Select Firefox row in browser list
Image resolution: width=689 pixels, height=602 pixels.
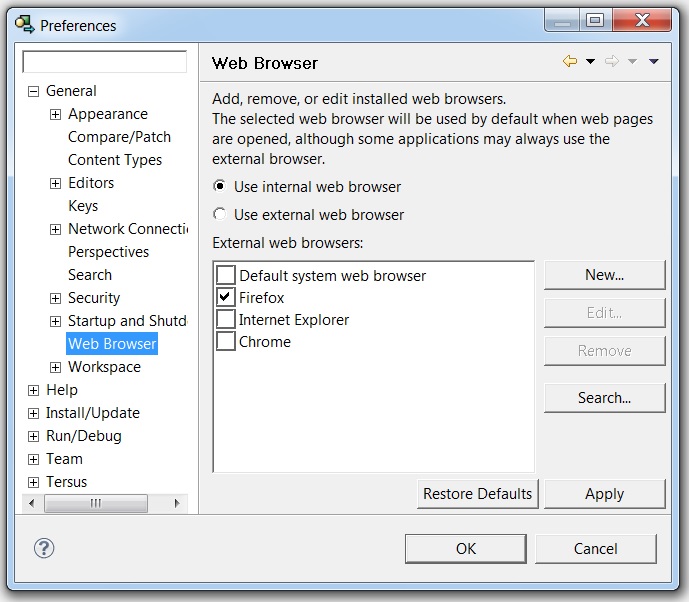pyautogui.click(x=261, y=297)
